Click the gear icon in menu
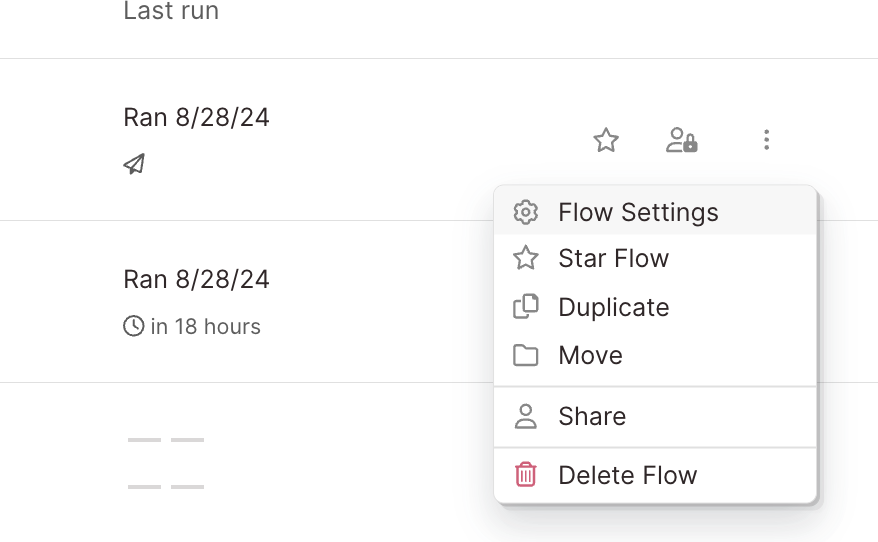Screen dimensions: 878x542 coord(525,212)
